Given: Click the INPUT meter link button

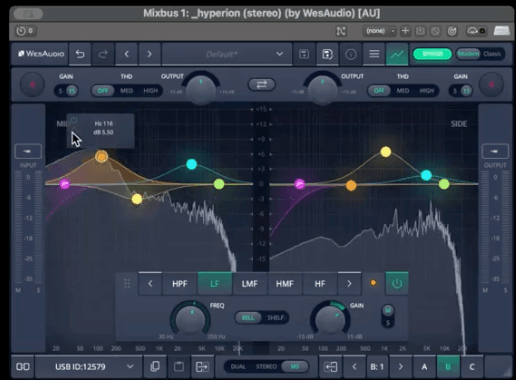Looking at the screenshot, I should tap(28, 151).
